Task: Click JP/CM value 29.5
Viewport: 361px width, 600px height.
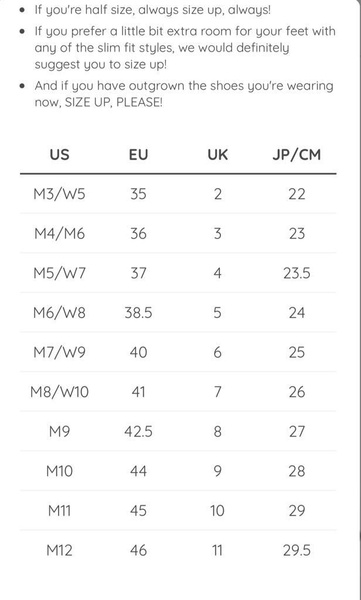Action: pos(297,550)
